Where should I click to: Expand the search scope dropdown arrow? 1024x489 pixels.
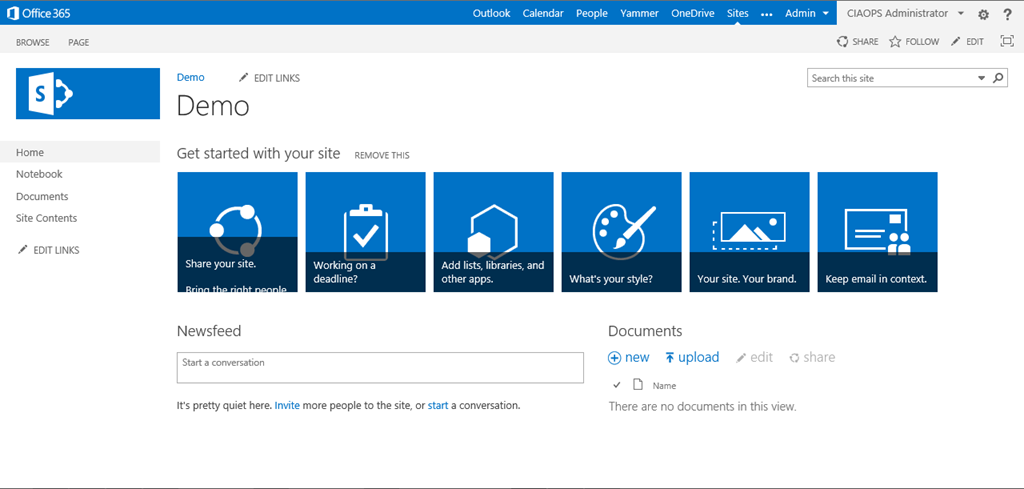pos(980,78)
